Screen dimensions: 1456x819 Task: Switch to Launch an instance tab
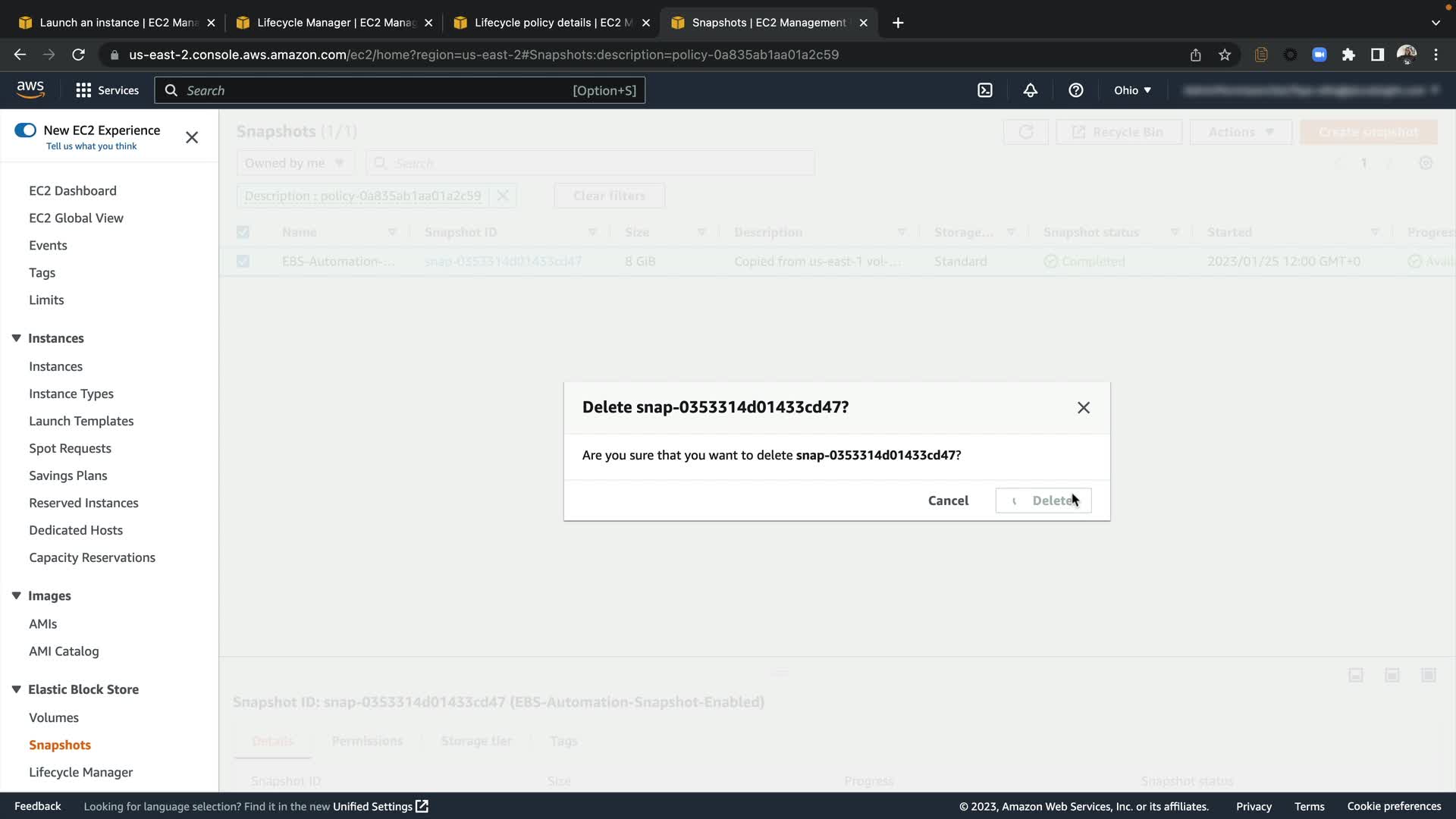pyautogui.click(x=117, y=23)
